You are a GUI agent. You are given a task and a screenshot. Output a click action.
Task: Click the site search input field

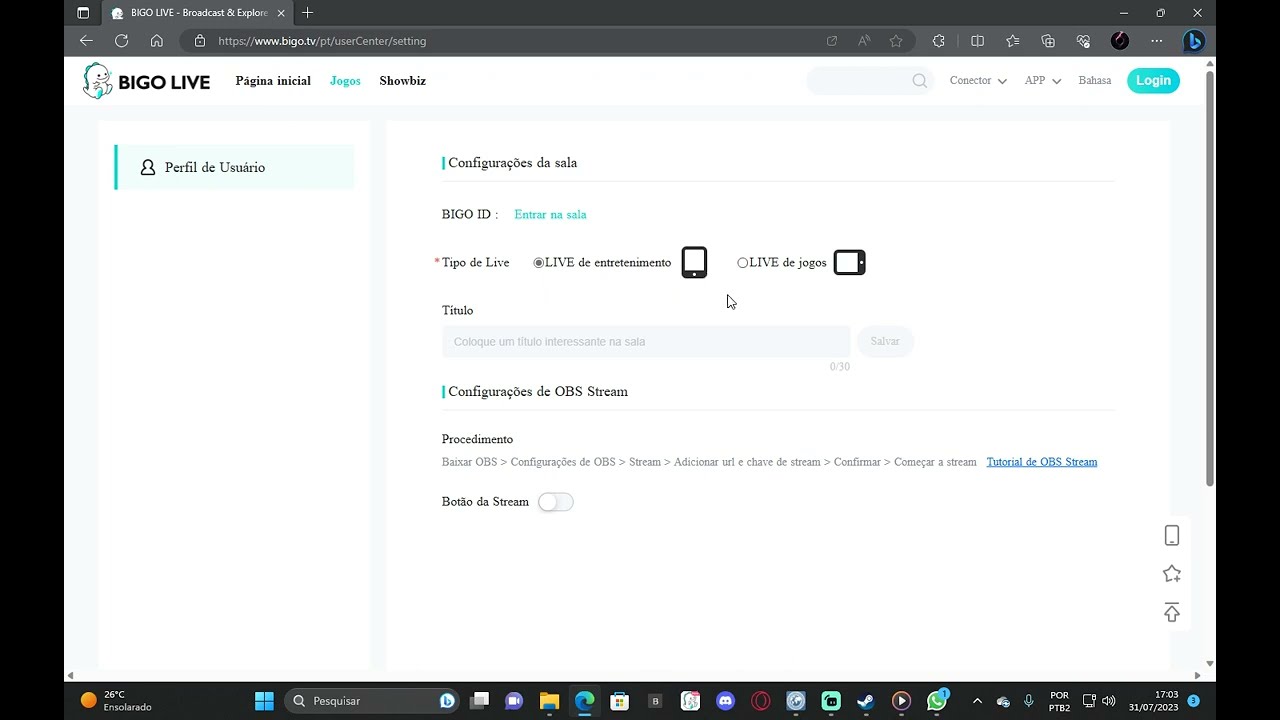[870, 81]
